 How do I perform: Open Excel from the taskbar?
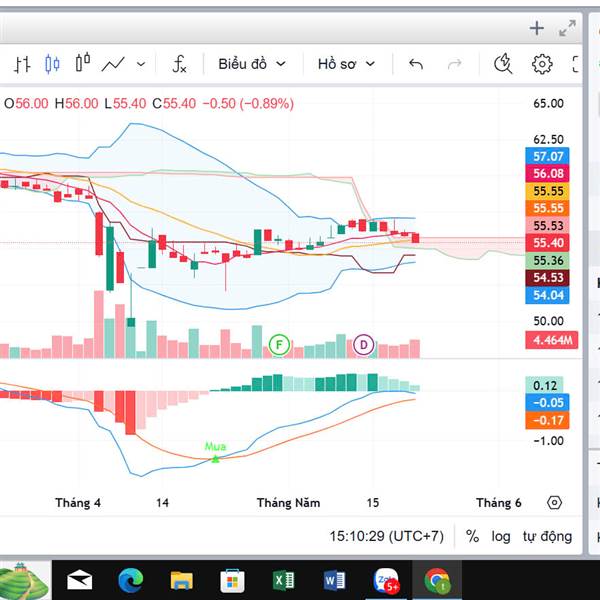click(x=283, y=580)
